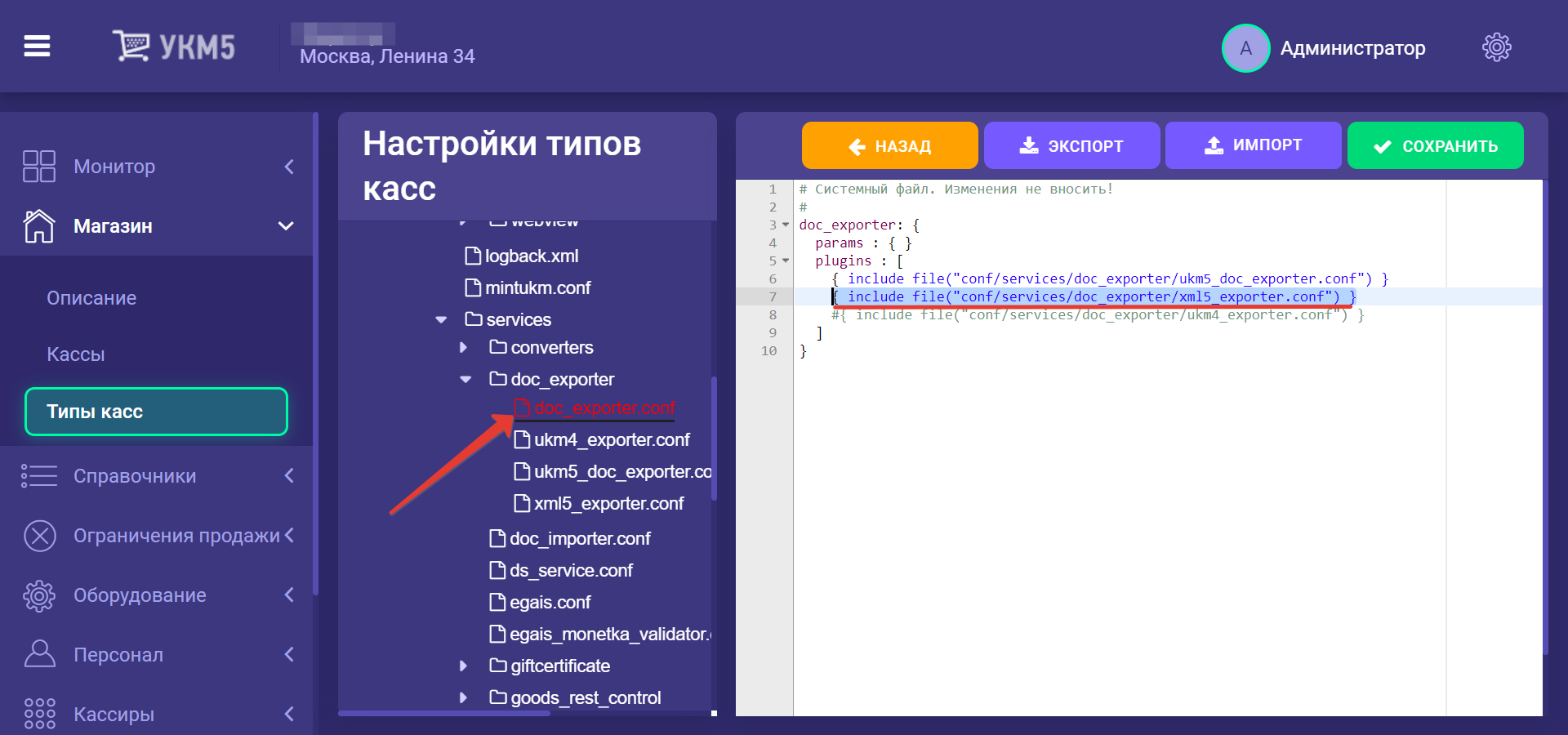Image resolution: width=1568 pixels, height=735 pixels.
Task: Click the Ограничения продажи crossed-circle icon
Action: [x=40, y=536]
